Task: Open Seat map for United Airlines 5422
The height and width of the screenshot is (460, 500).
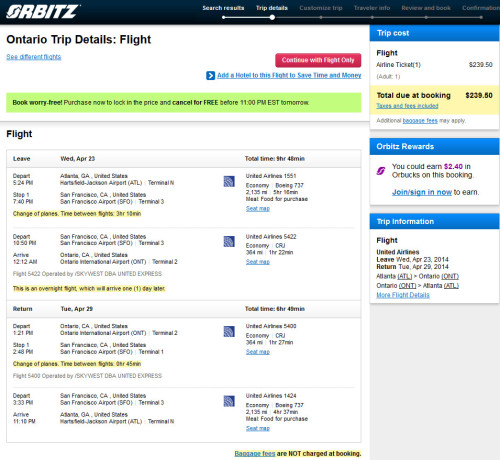Action: (258, 262)
